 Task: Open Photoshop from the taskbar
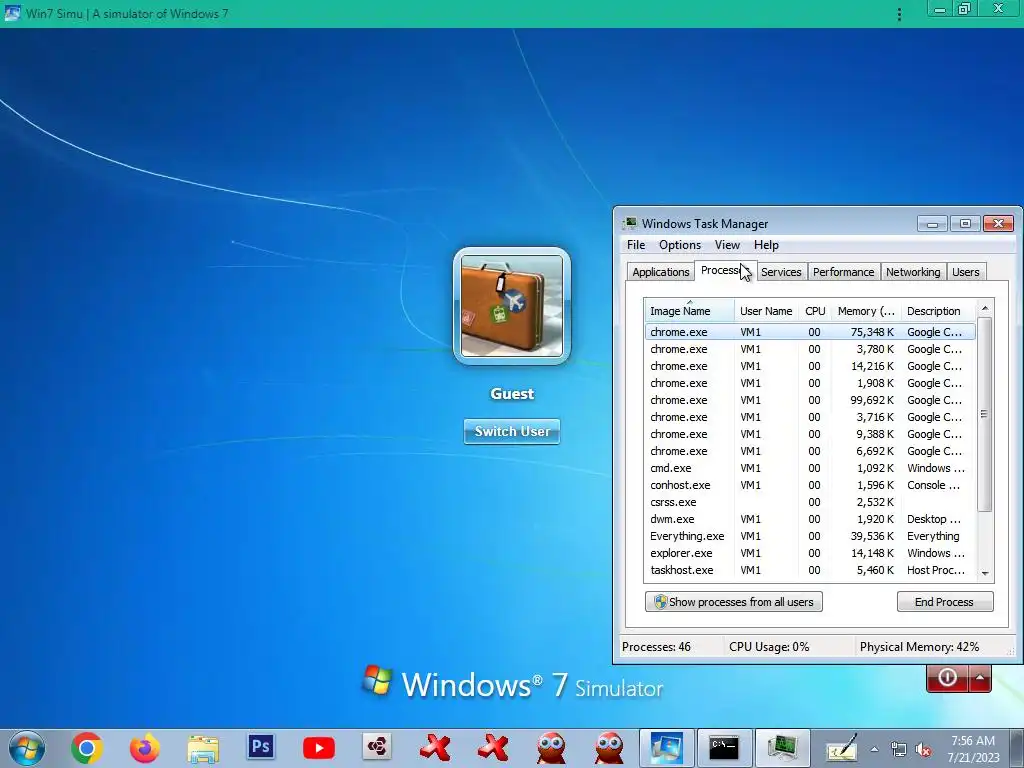pos(261,746)
